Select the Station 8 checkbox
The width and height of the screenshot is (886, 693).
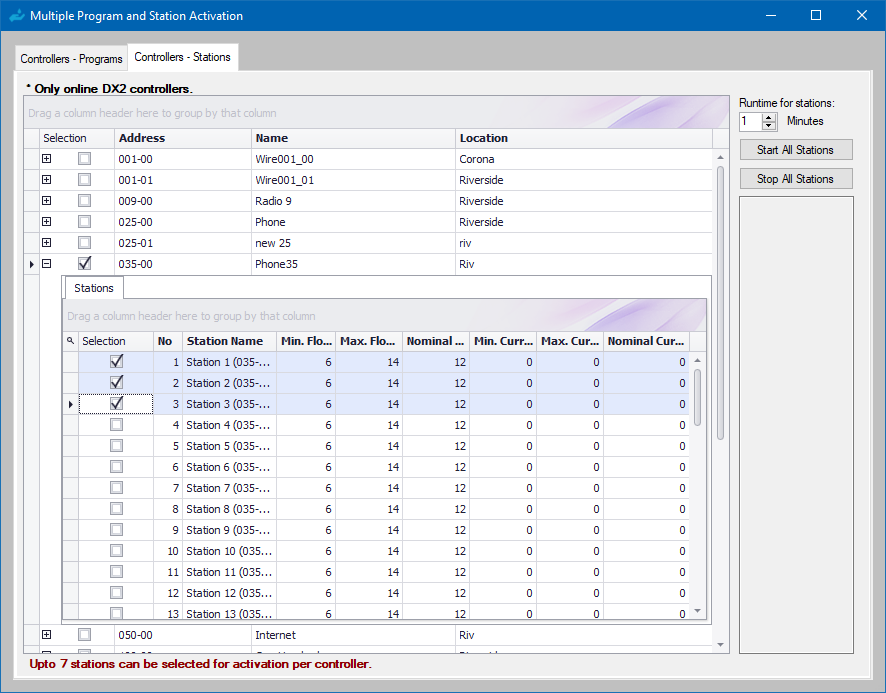pos(116,508)
